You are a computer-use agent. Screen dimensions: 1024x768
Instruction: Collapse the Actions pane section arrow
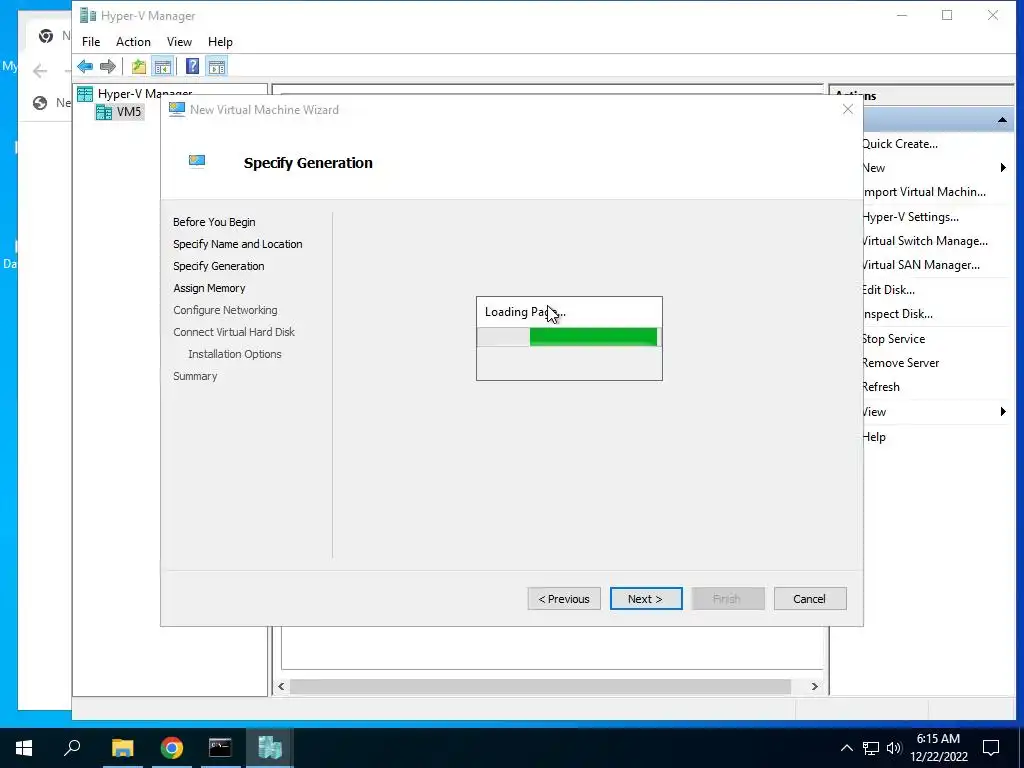click(1002, 120)
